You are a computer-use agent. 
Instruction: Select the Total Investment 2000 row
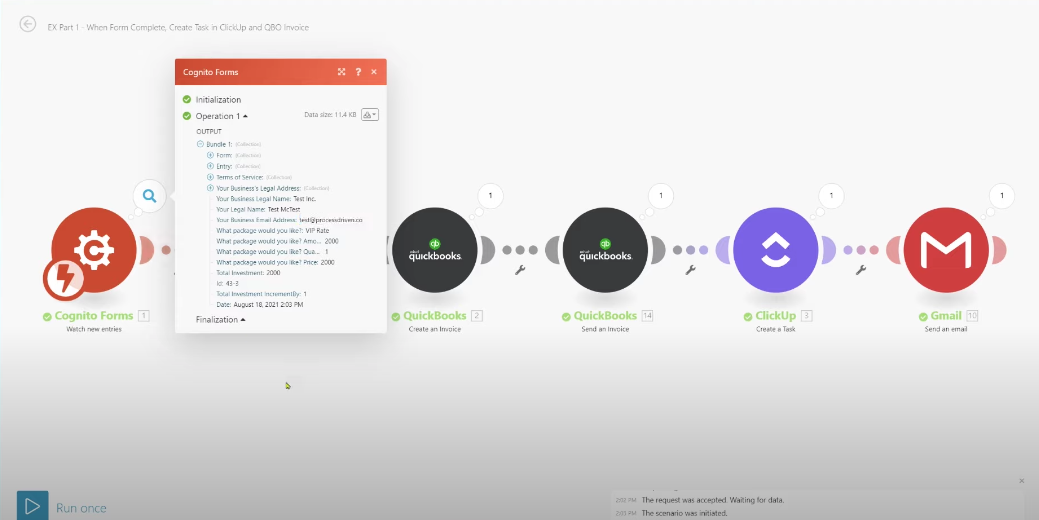point(248,273)
